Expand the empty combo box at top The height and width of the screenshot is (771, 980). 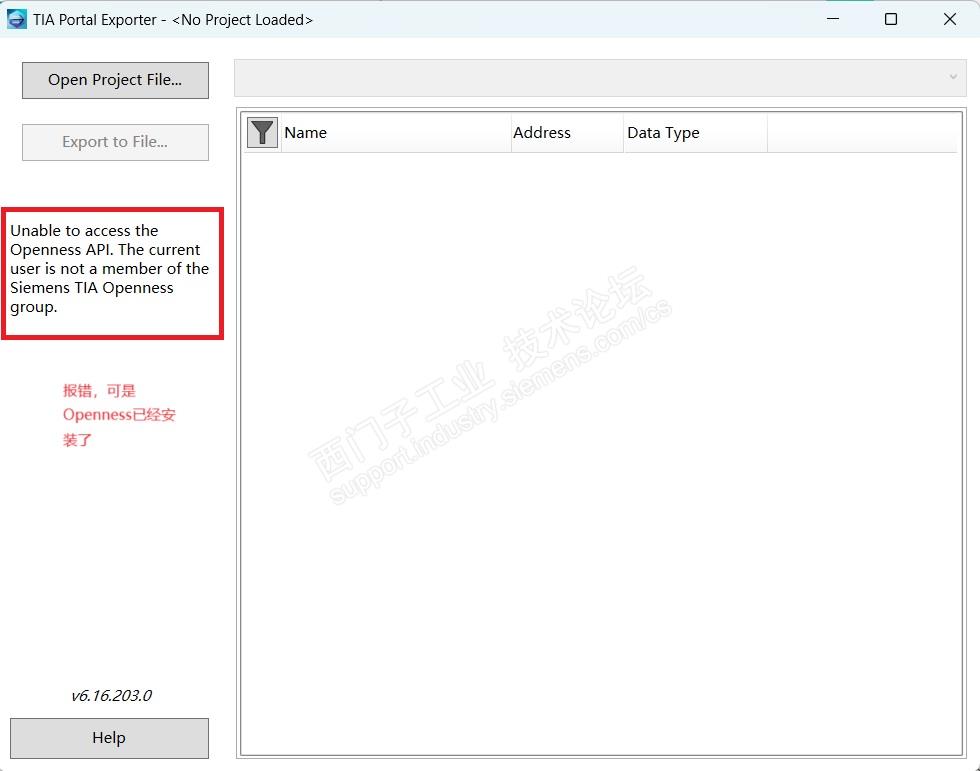(600, 78)
